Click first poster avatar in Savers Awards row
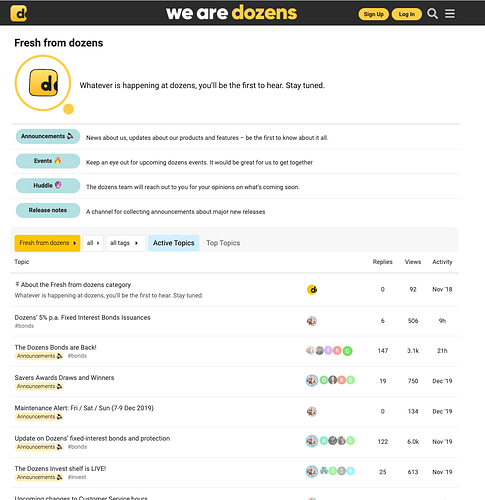Image resolution: width=485 pixels, height=500 pixels. (312, 380)
